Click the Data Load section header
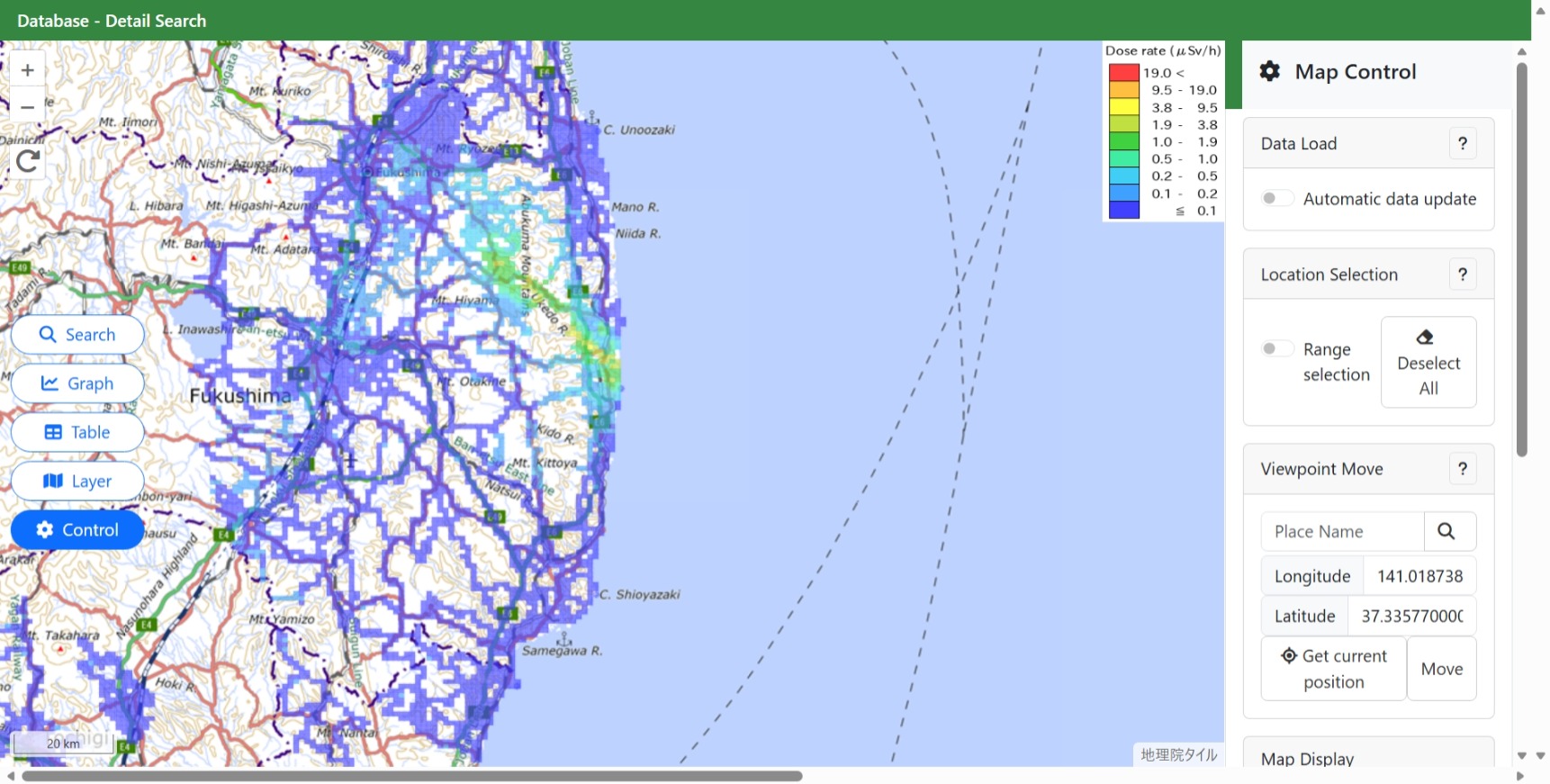Viewport: 1550px width, 784px height. [1368, 143]
